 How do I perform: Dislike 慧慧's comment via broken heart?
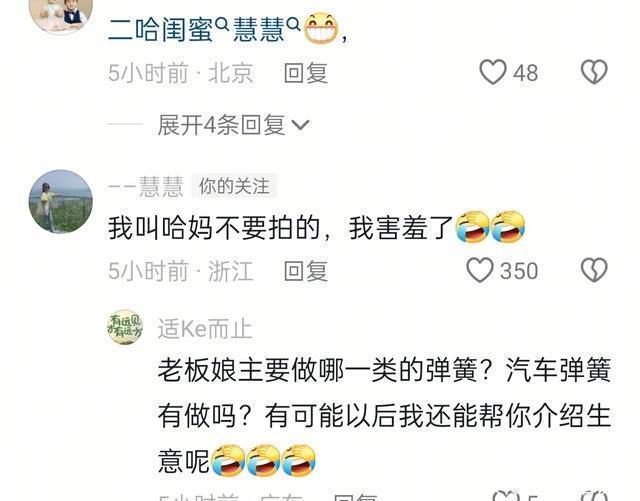click(x=594, y=270)
